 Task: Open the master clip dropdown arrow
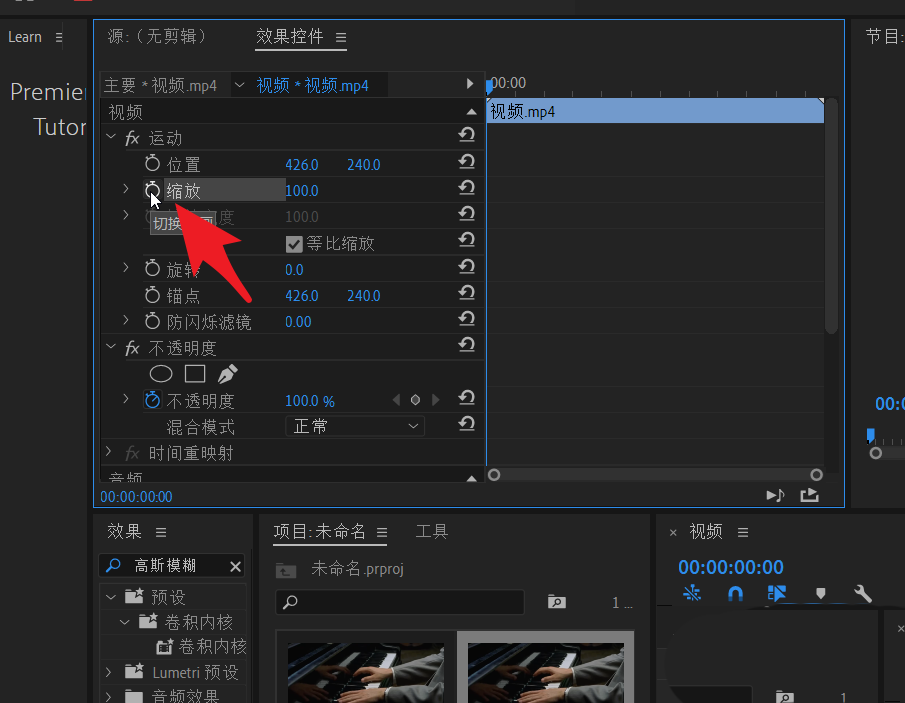click(240, 85)
